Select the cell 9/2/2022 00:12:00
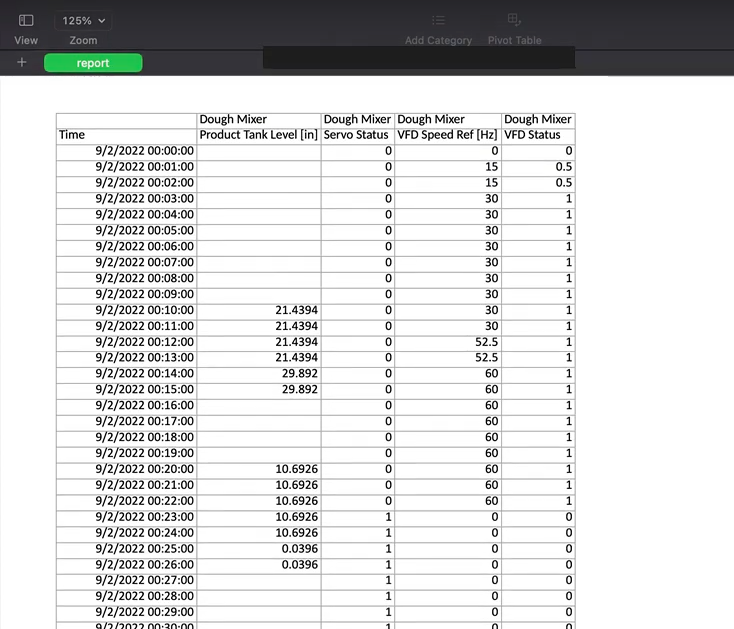Screen dimensions: 734x629 (126, 342)
